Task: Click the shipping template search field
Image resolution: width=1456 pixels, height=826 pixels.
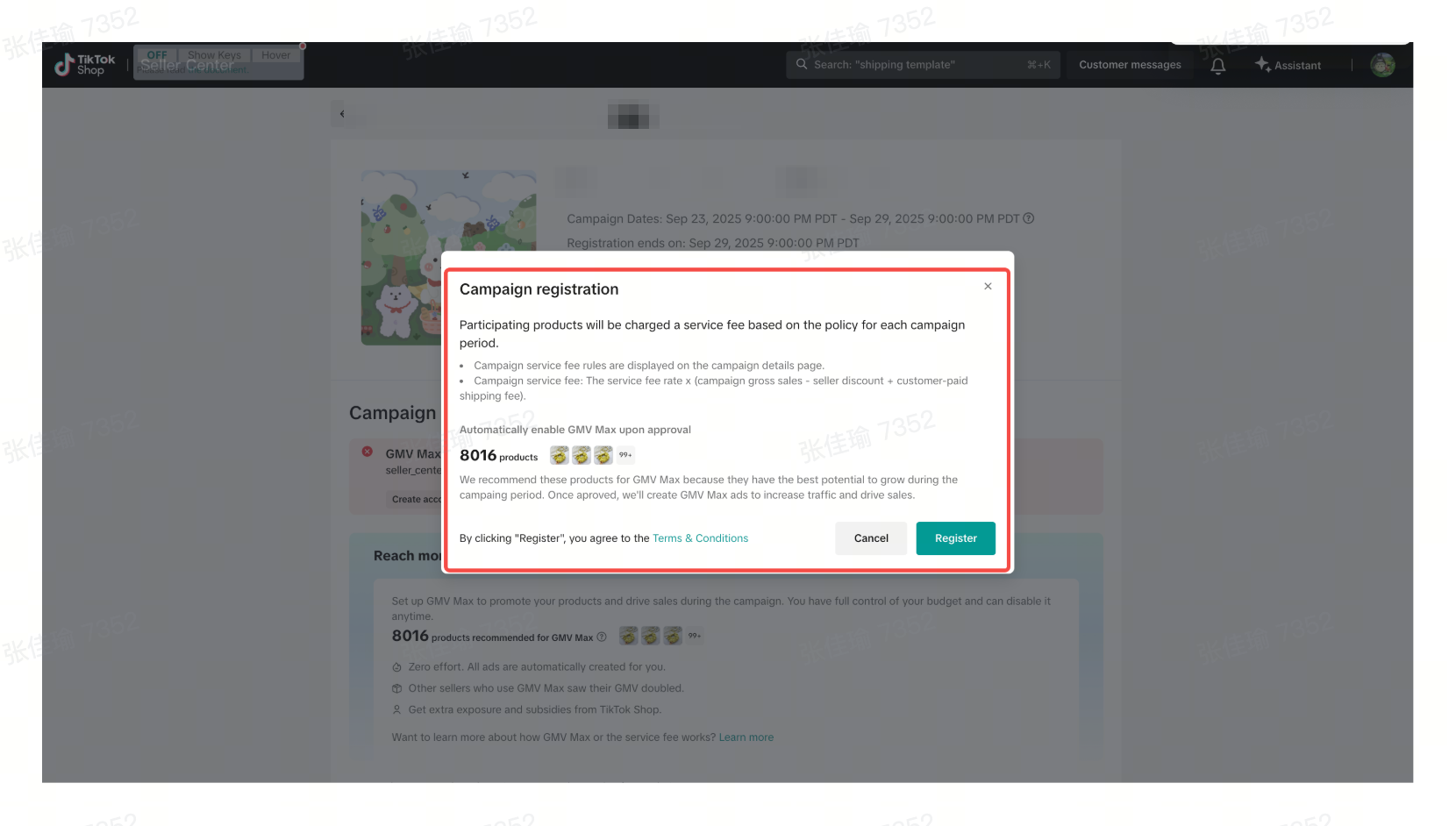Action: 923,65
